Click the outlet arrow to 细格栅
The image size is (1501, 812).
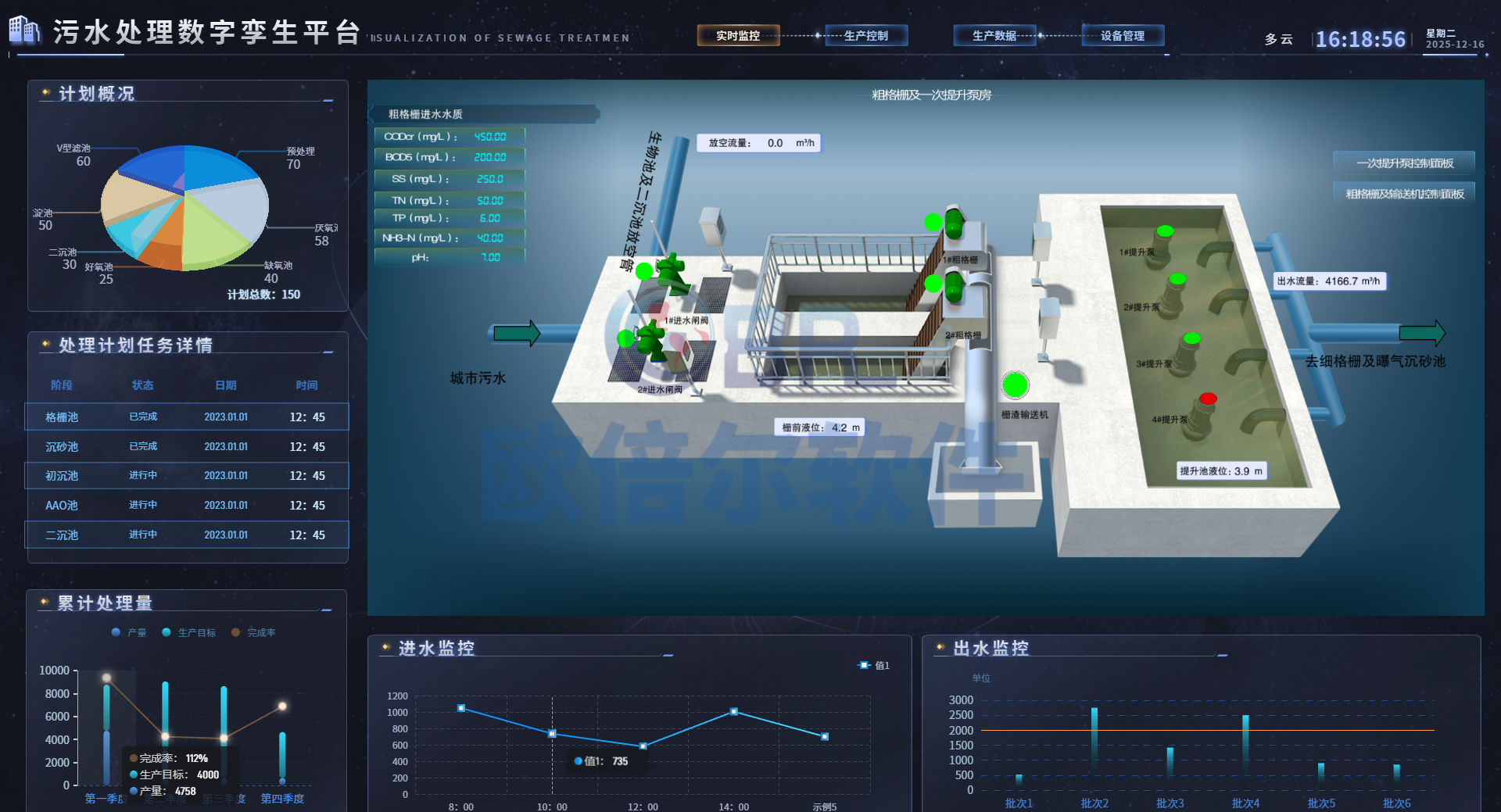(x=1421, y=333)
